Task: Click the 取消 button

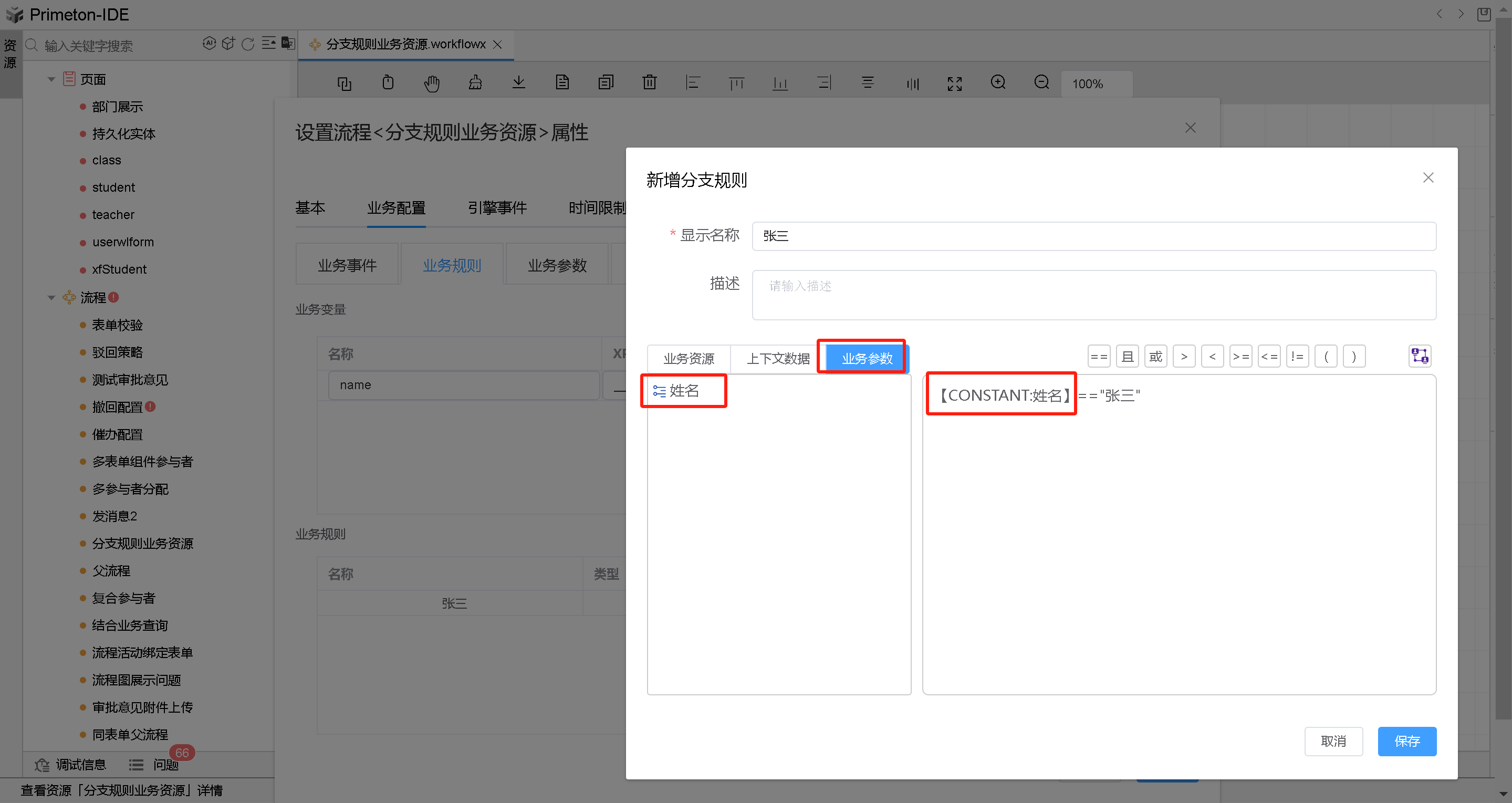Action: coord(1333,741)
